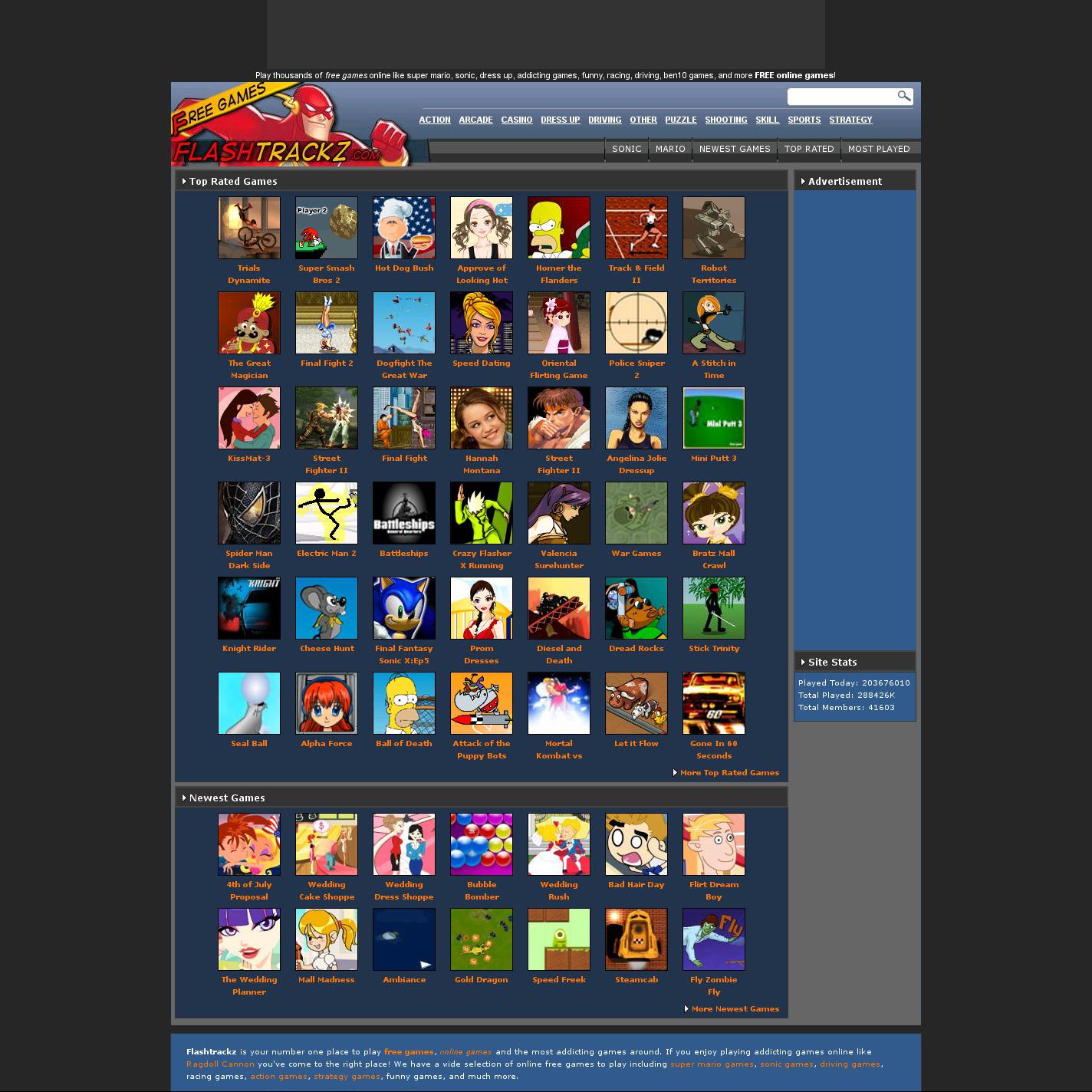Select the Puzzle category

(681, 120)
